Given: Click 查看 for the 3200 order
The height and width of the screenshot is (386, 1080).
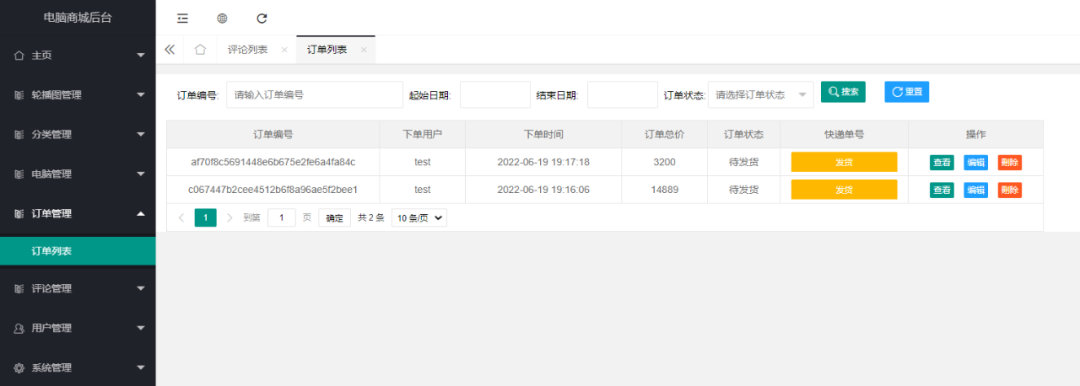Looking at the screenshot, I should click(x=942, y=163).
